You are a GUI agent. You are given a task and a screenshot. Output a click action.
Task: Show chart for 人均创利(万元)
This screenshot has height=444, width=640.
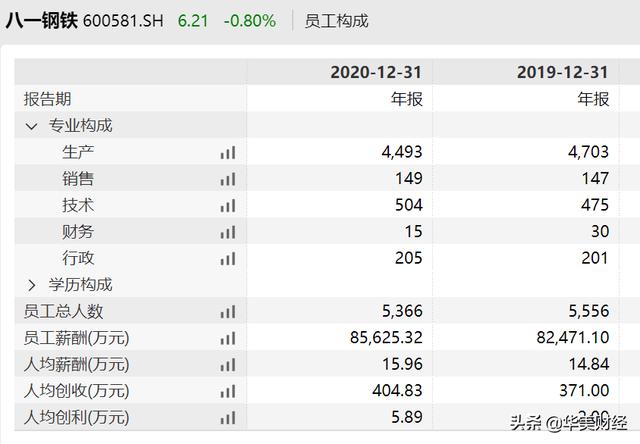click(228, 418)
